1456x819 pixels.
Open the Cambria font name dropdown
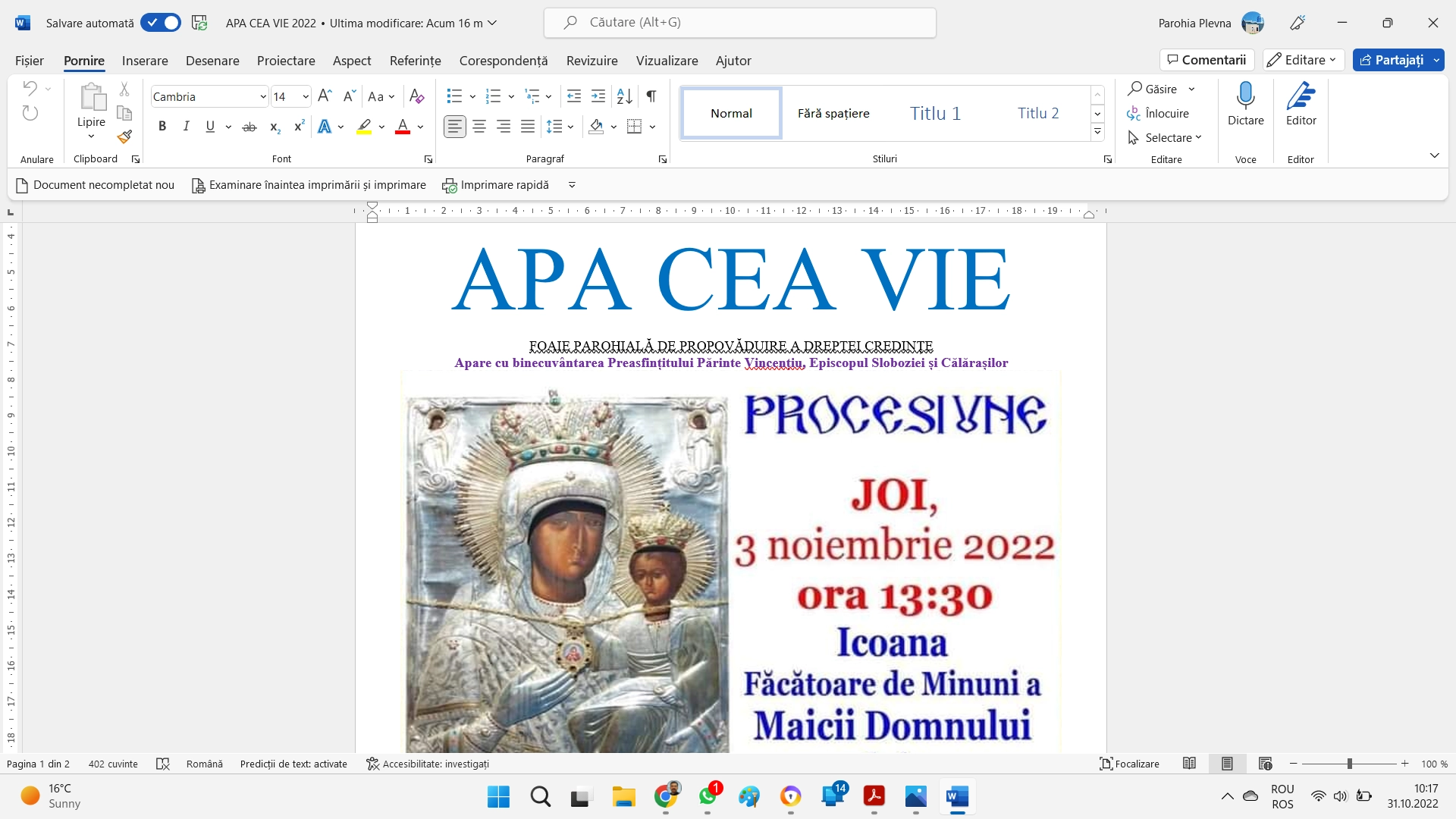point(263,96)
